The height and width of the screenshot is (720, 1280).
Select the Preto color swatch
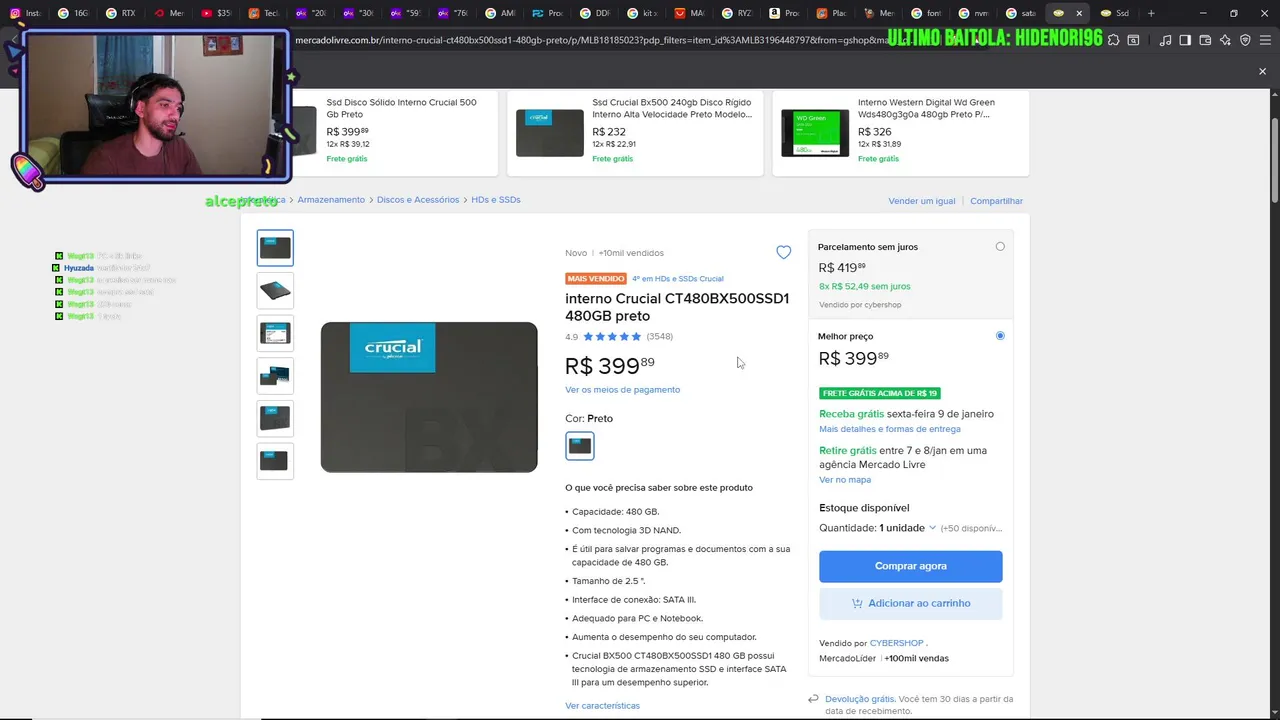(x=580, y=446)
